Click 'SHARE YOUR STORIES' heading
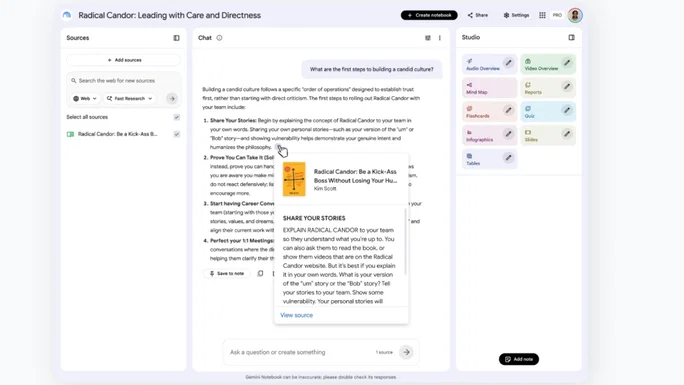The height and width of the screenshot is (385, 684). coord(314,218)
